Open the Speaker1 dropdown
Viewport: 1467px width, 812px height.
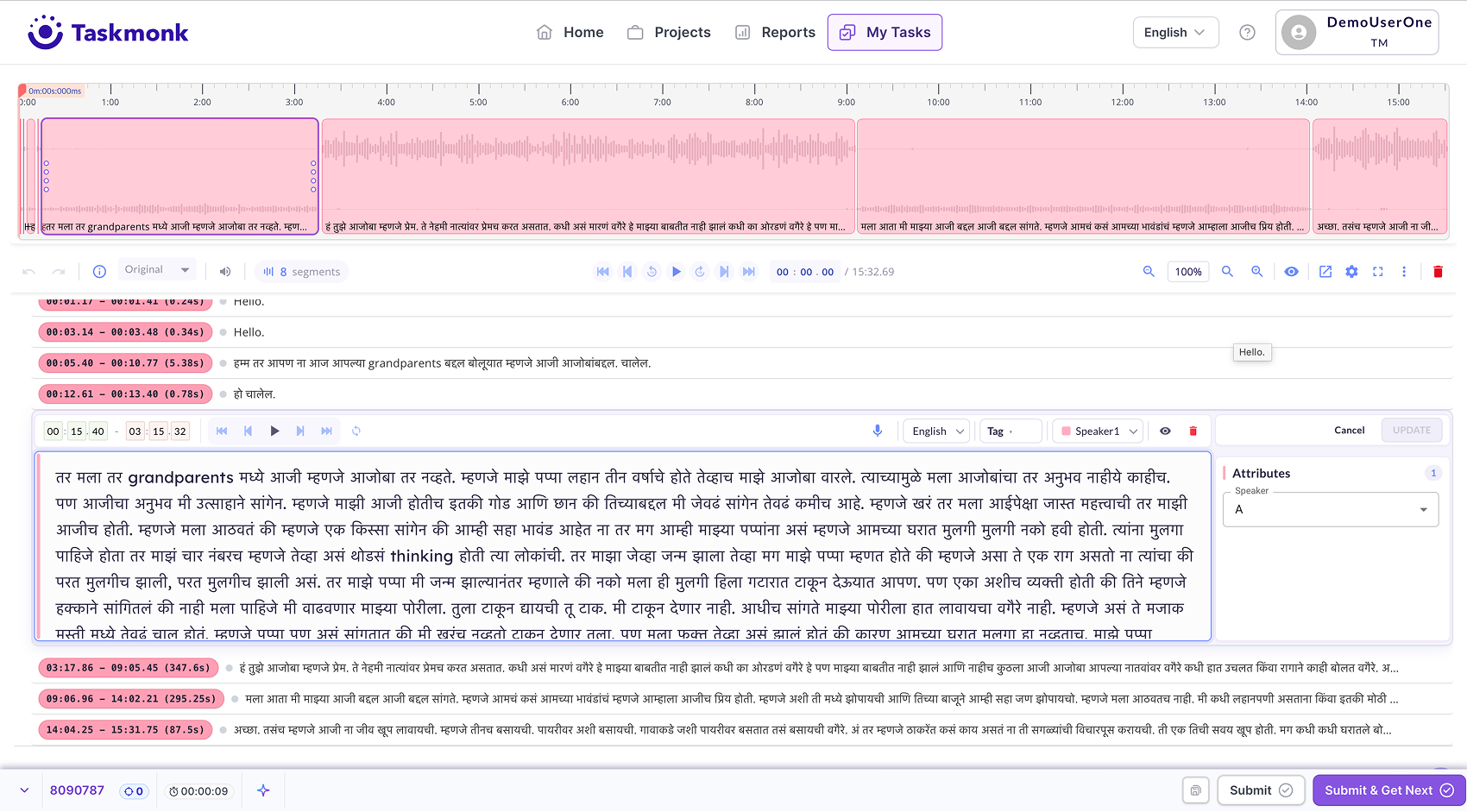[x=1099, y=431]
